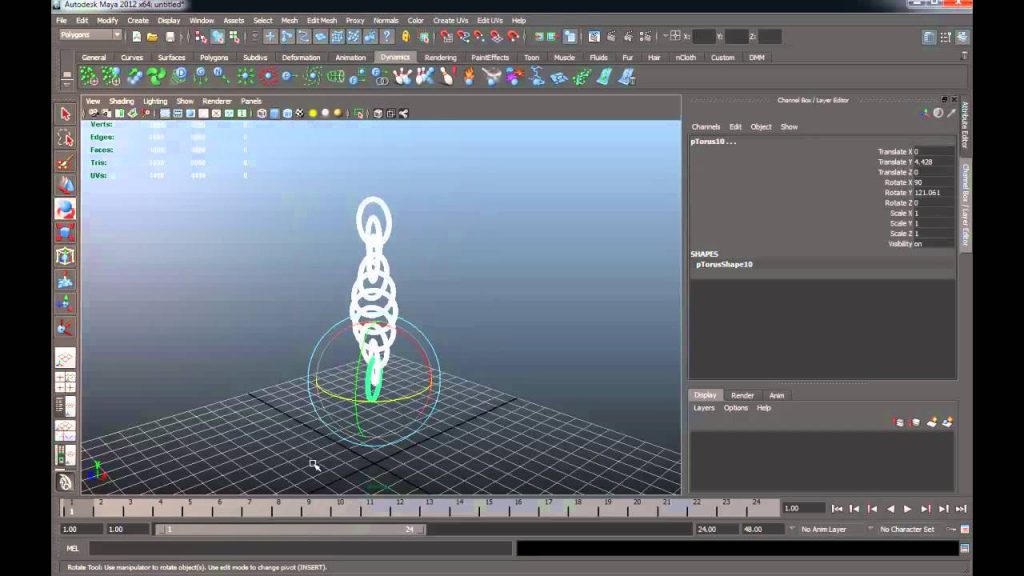Click the range slider bar handle
Viewport: 1024px width, 576px height.
(290, 530)
